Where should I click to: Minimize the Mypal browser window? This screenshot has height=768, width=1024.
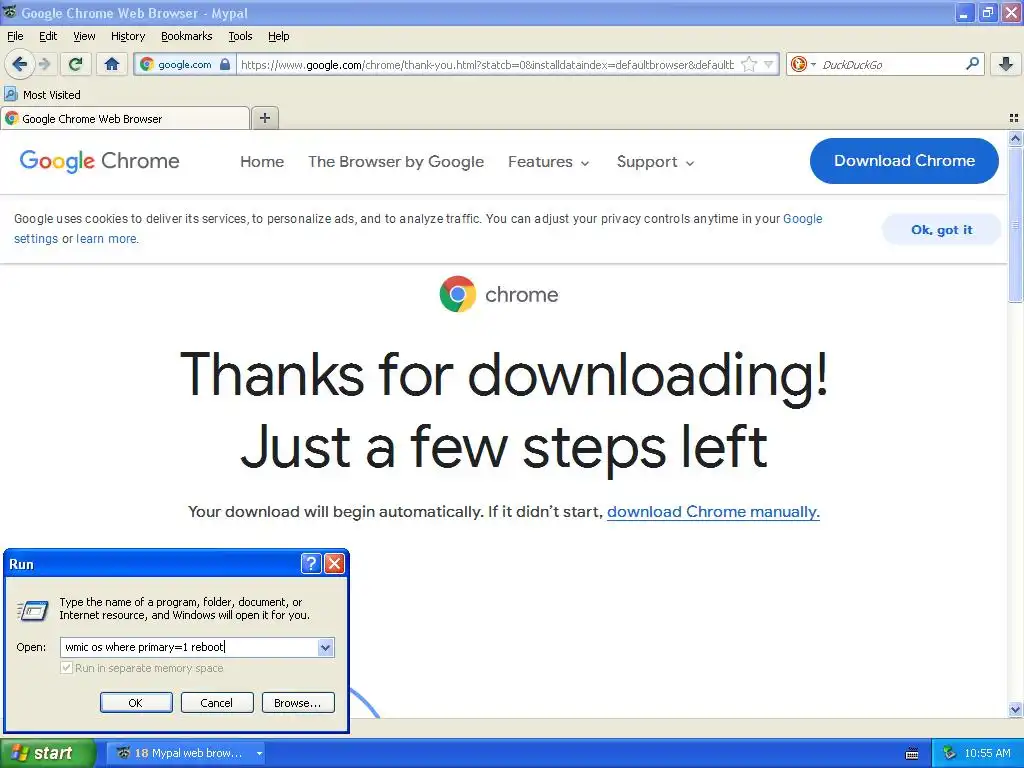[965, 12]
